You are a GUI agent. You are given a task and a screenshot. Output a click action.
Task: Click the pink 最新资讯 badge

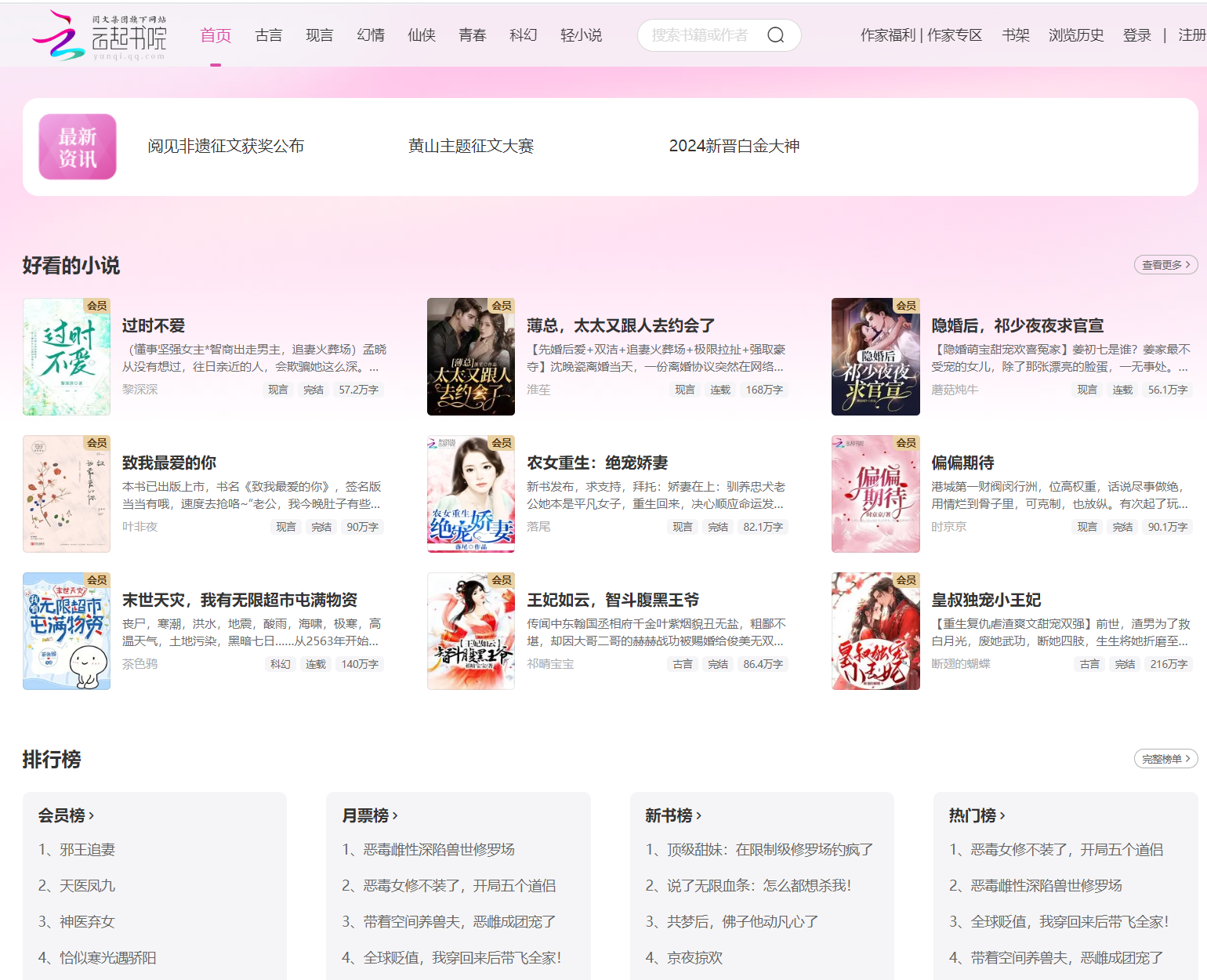pyautogui.click(x=78, y=147)
